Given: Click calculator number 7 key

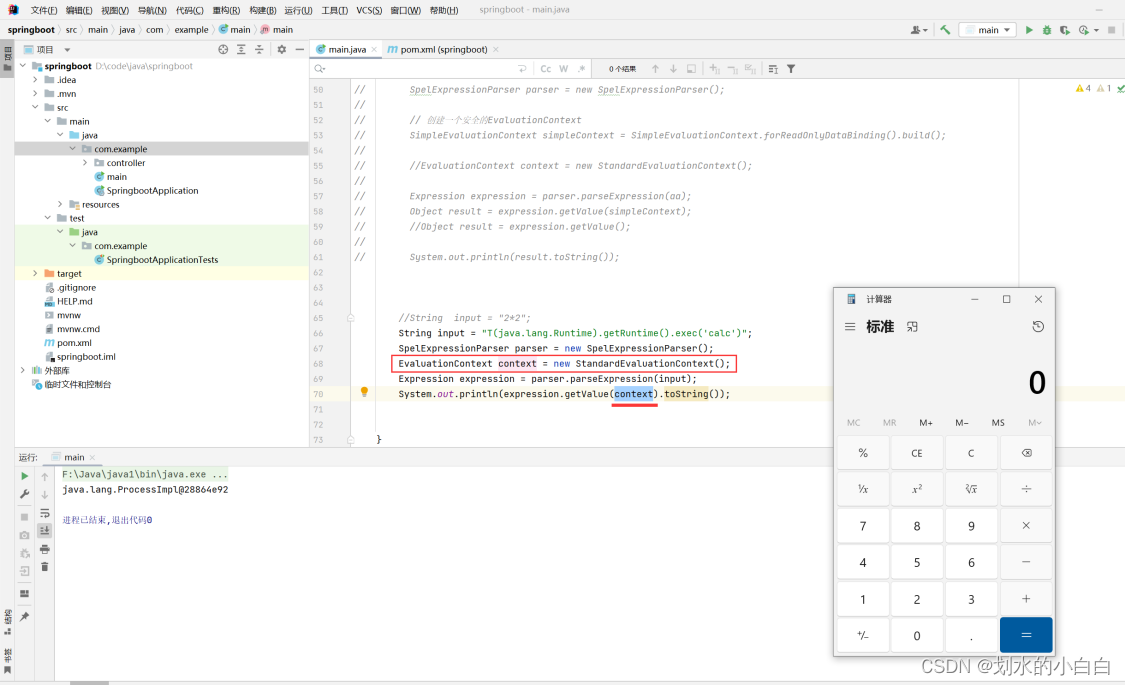Looking at the screenshot, I should 862,526.
